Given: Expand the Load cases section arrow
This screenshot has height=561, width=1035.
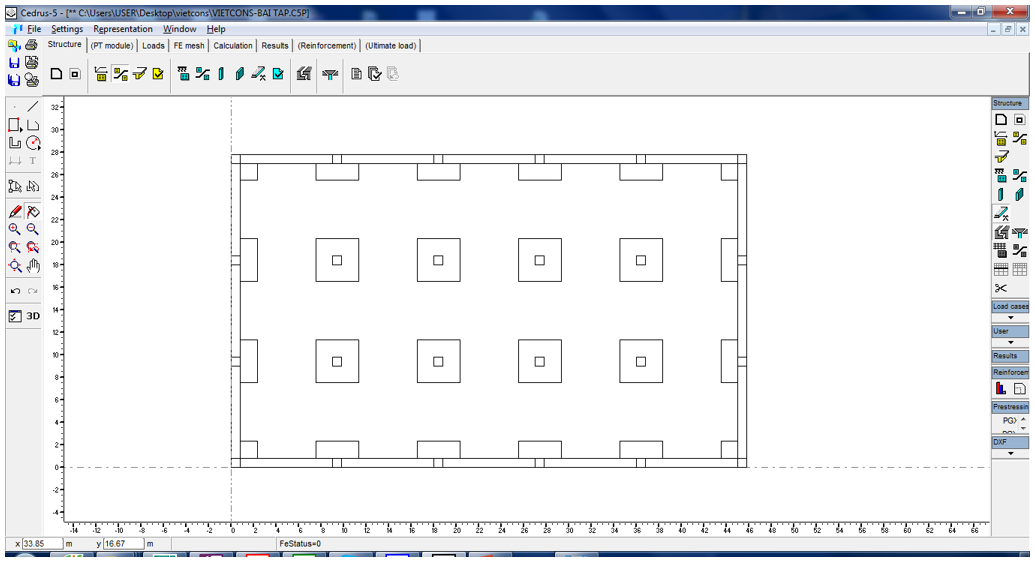Looking at the screenshot, I should coord(1010,317).
